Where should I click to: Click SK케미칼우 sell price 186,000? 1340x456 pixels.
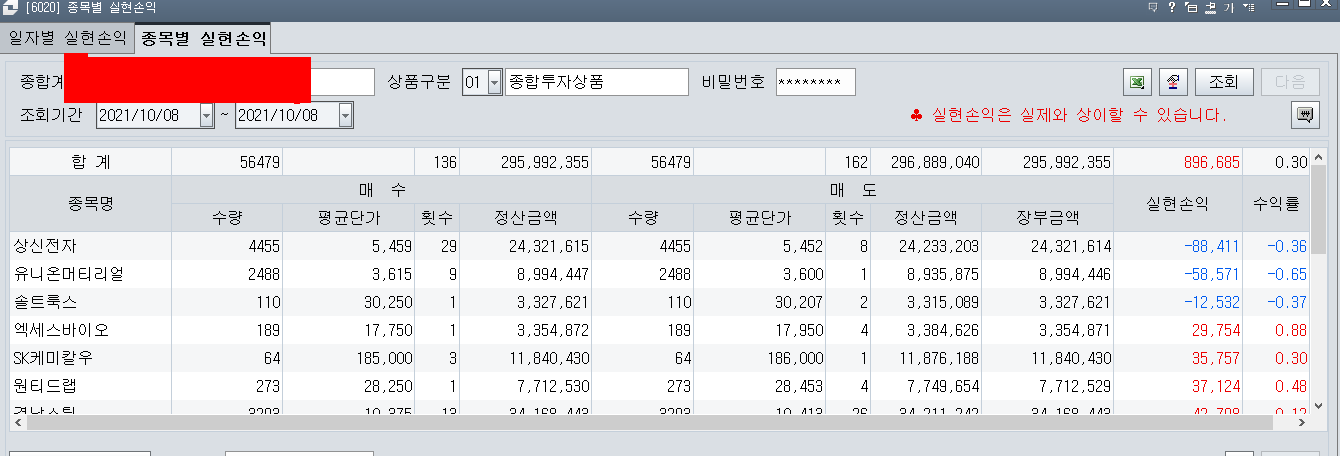tap(794, 357)
